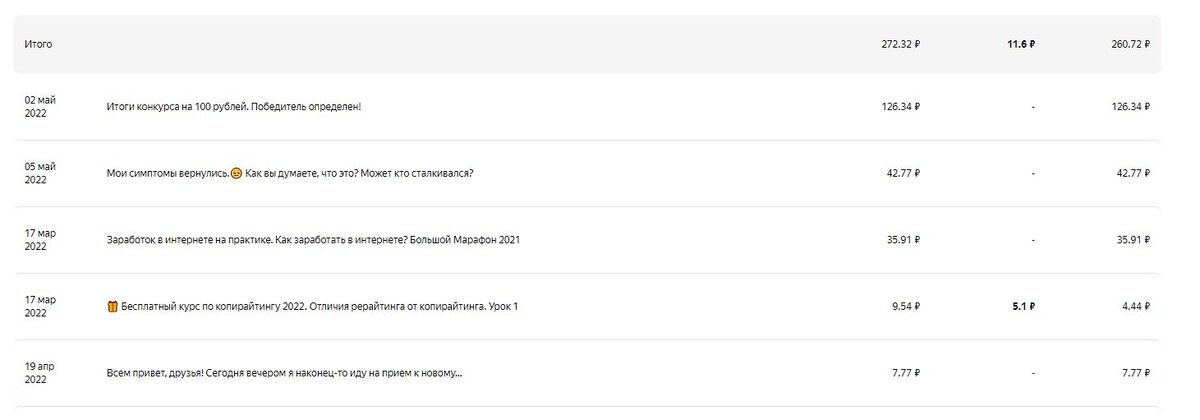Viewport: 1200px width, 420px height.
Task: Click 35.91 ₽ income for marathon article
Action: 900,240
